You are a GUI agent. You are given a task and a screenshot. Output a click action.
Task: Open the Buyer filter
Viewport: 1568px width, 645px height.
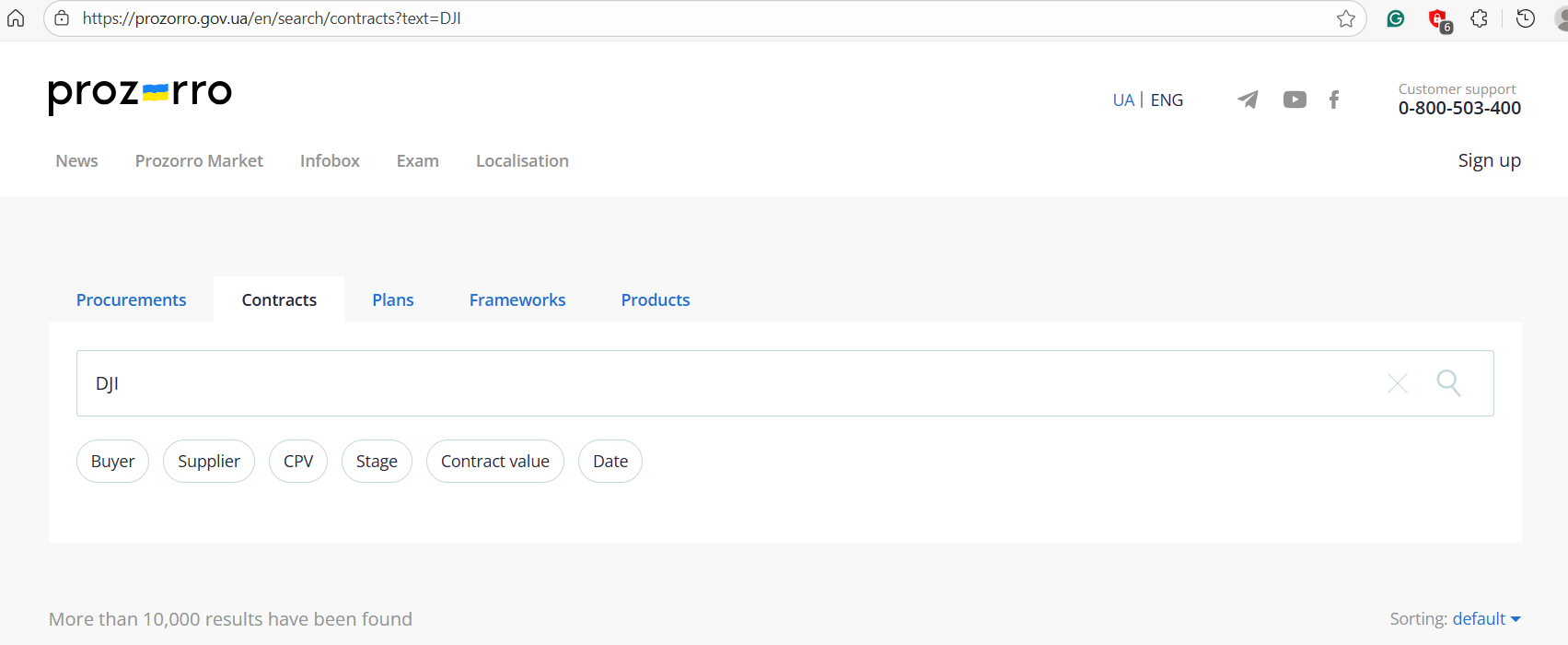coord(112,461)
